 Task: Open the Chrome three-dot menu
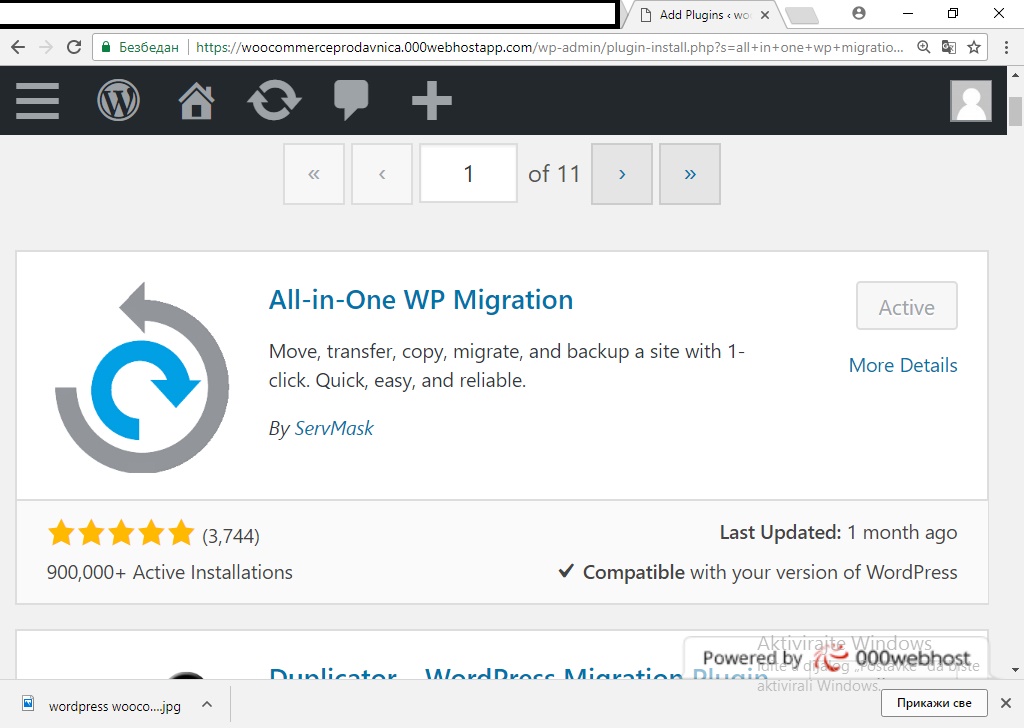tap(1006, 47)
